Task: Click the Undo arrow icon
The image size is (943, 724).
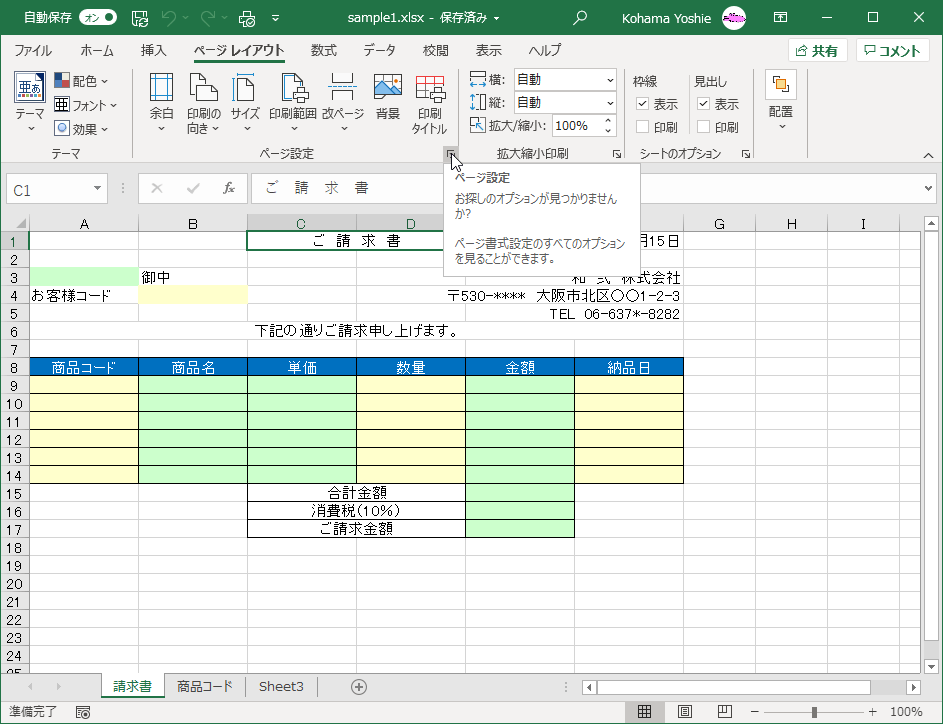Action: (168, 18)
